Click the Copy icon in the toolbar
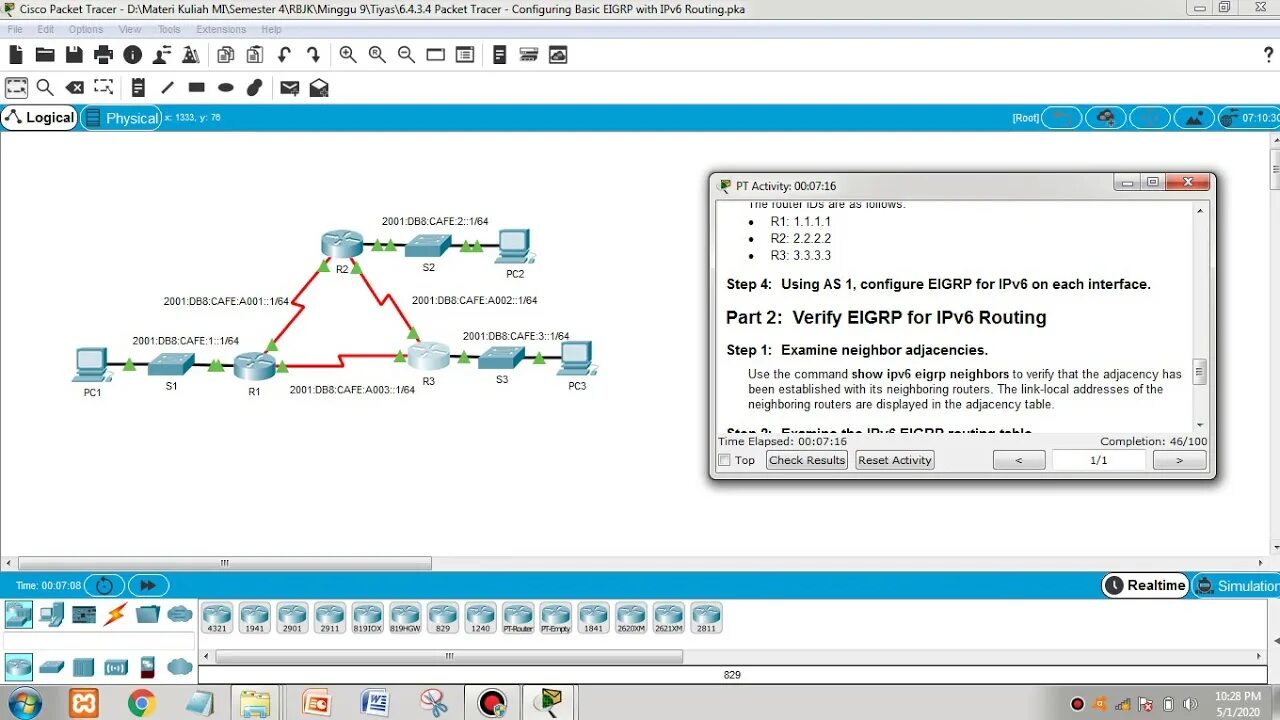The image size is (1280, 720). (226, 55)
